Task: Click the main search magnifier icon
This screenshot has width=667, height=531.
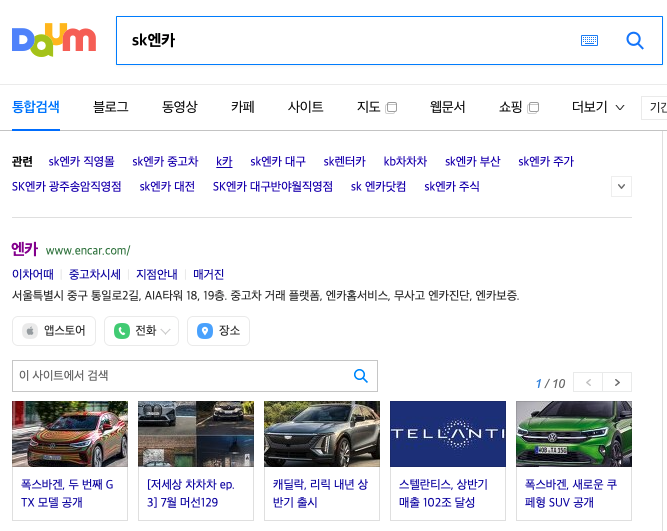Action: pyautogui.click(x=635, y=40)
